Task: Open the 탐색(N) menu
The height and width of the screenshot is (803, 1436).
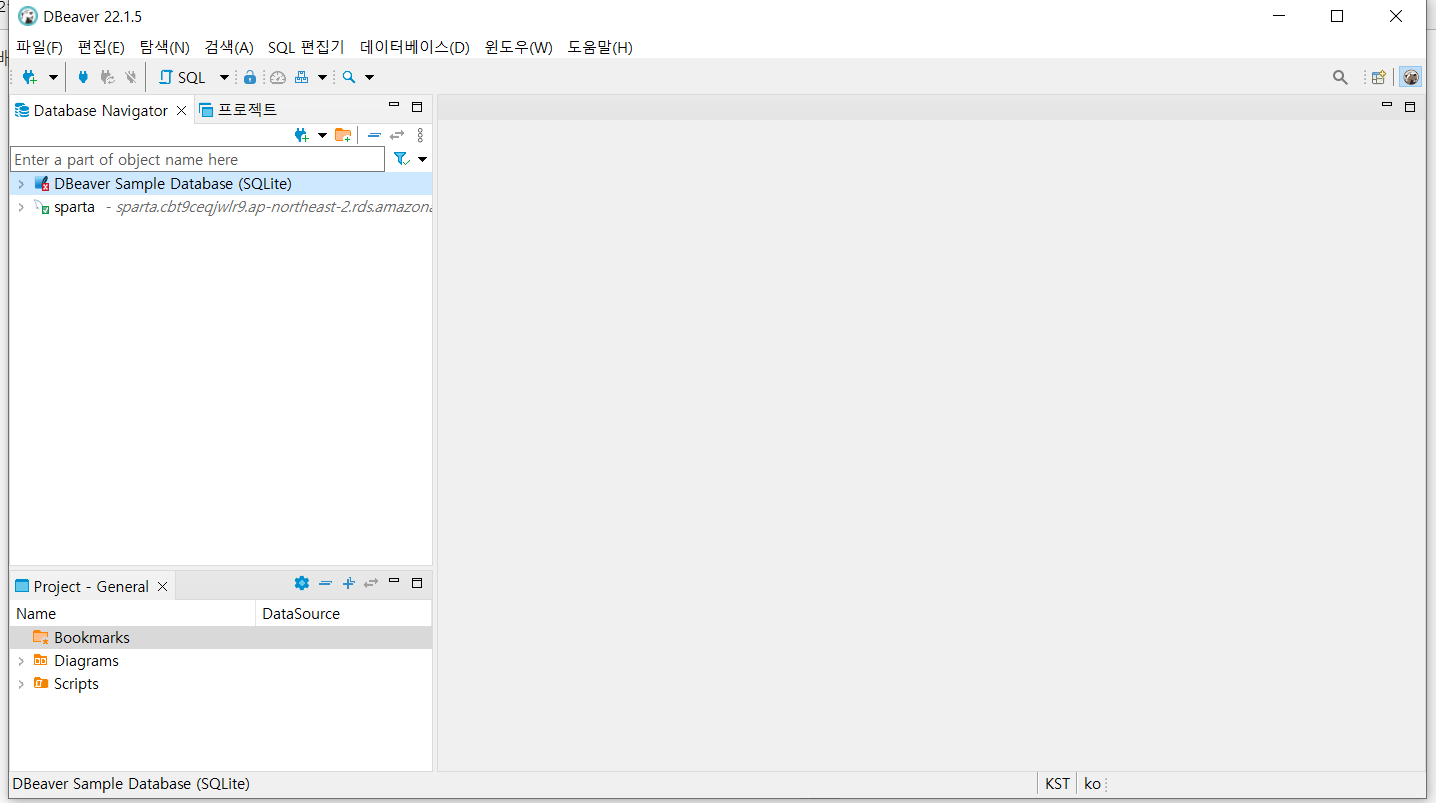Action: (x=164, y=47)
